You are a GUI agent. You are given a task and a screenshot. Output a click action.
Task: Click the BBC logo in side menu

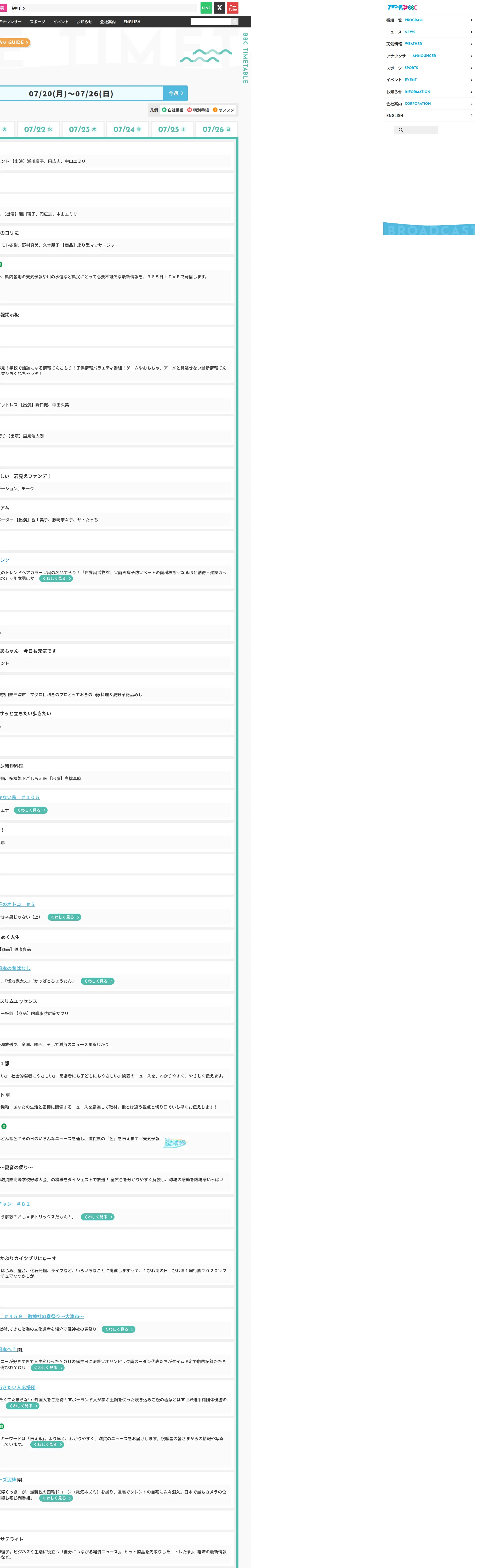pos(402,7)
